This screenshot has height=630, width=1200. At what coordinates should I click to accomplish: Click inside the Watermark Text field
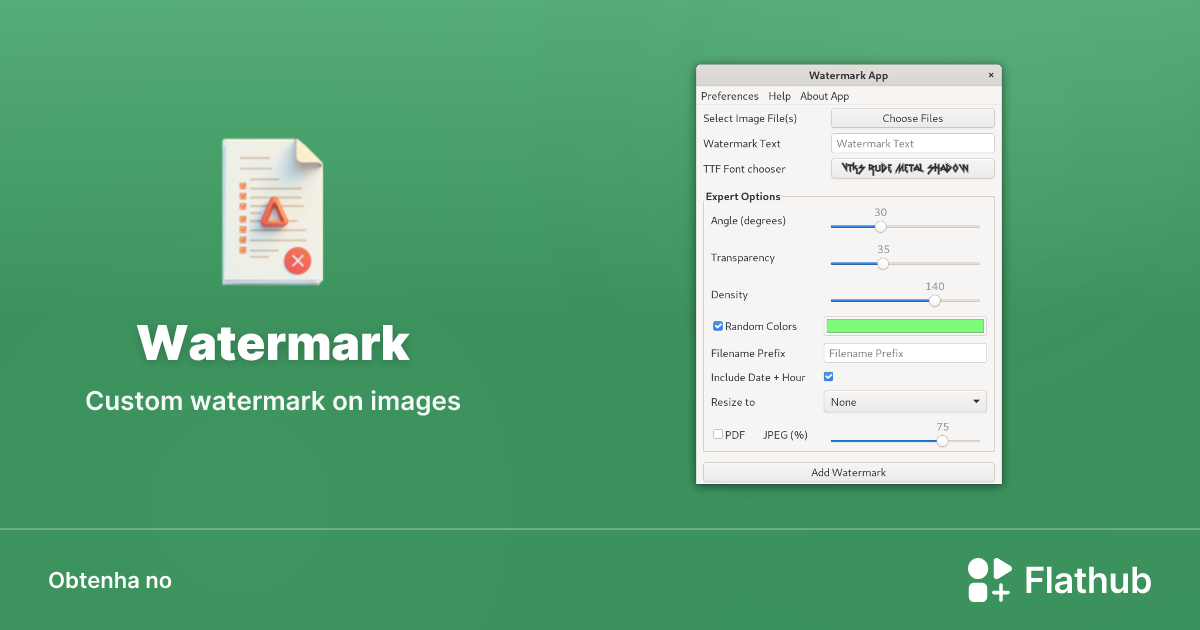912,142
